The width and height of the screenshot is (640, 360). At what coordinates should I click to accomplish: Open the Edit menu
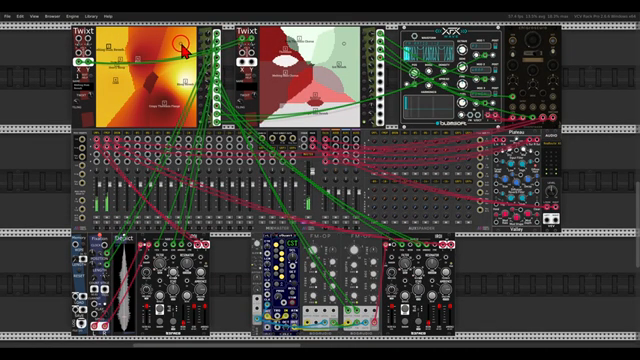[20, 16]
